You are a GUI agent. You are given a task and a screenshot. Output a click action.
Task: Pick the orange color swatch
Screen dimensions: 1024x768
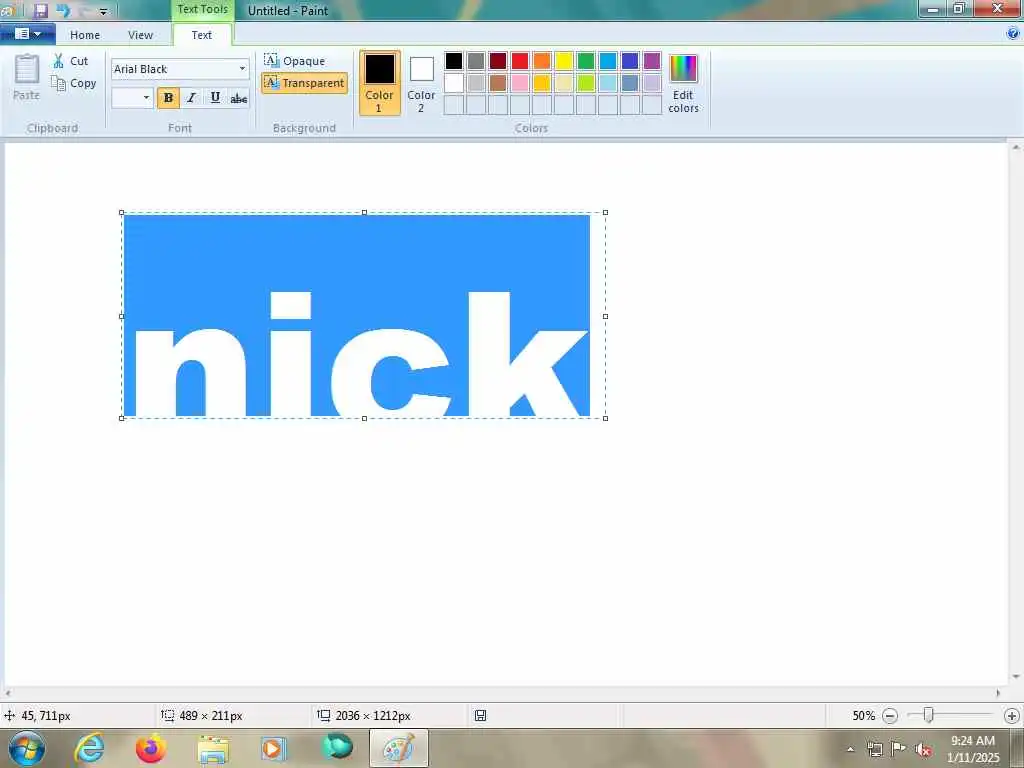click(542, 61)
